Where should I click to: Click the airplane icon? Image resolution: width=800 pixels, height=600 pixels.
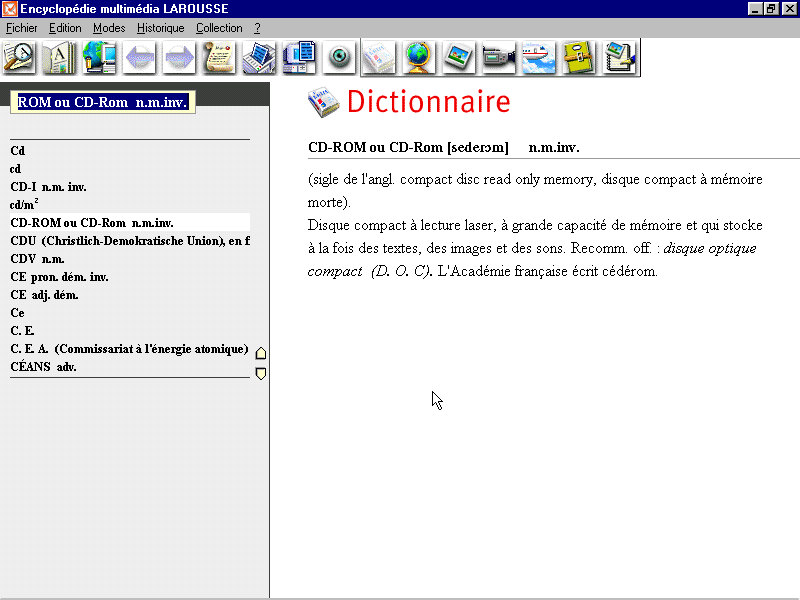pos(539,57)
